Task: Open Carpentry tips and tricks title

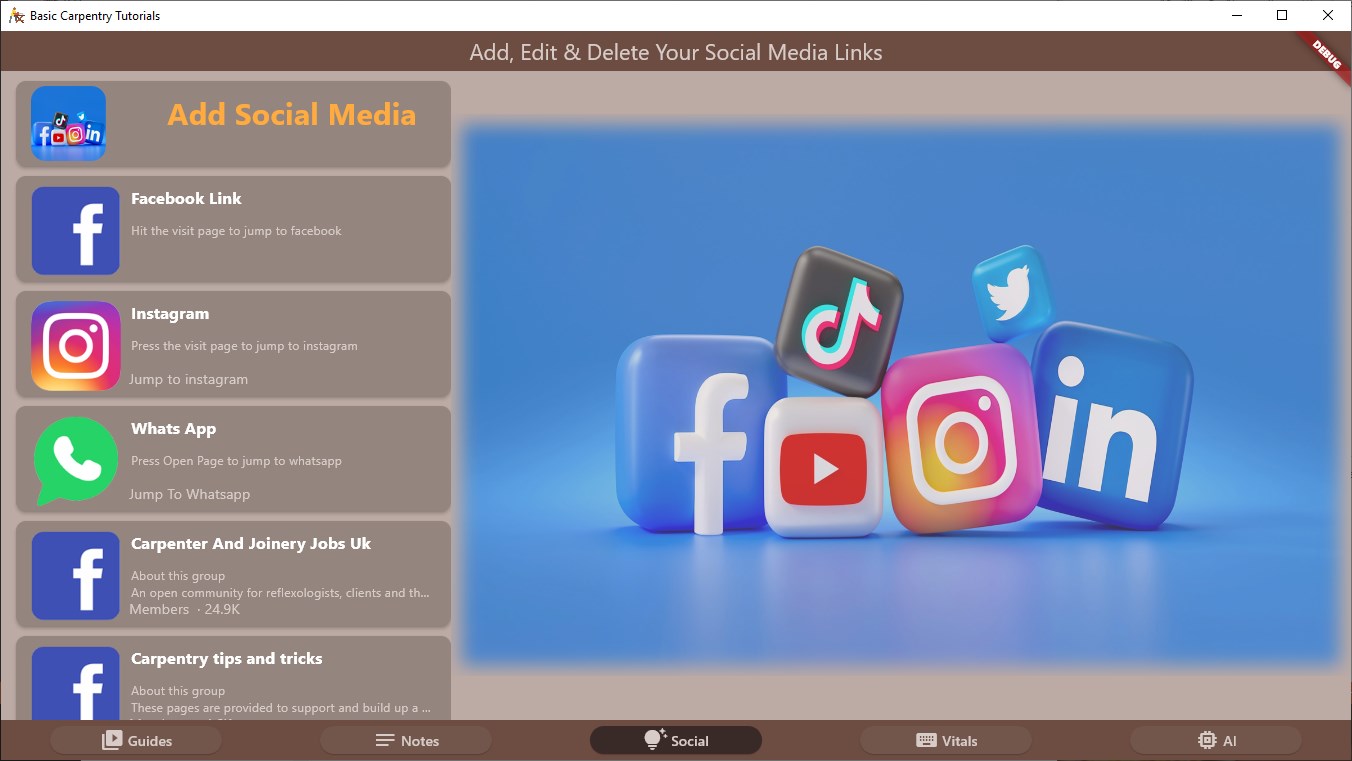Action: (227, 658)
